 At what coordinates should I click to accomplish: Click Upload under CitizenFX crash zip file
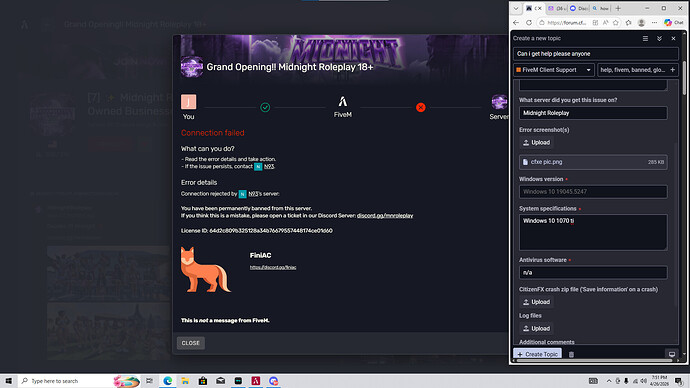pyautogui.click(x=536, y=302)
